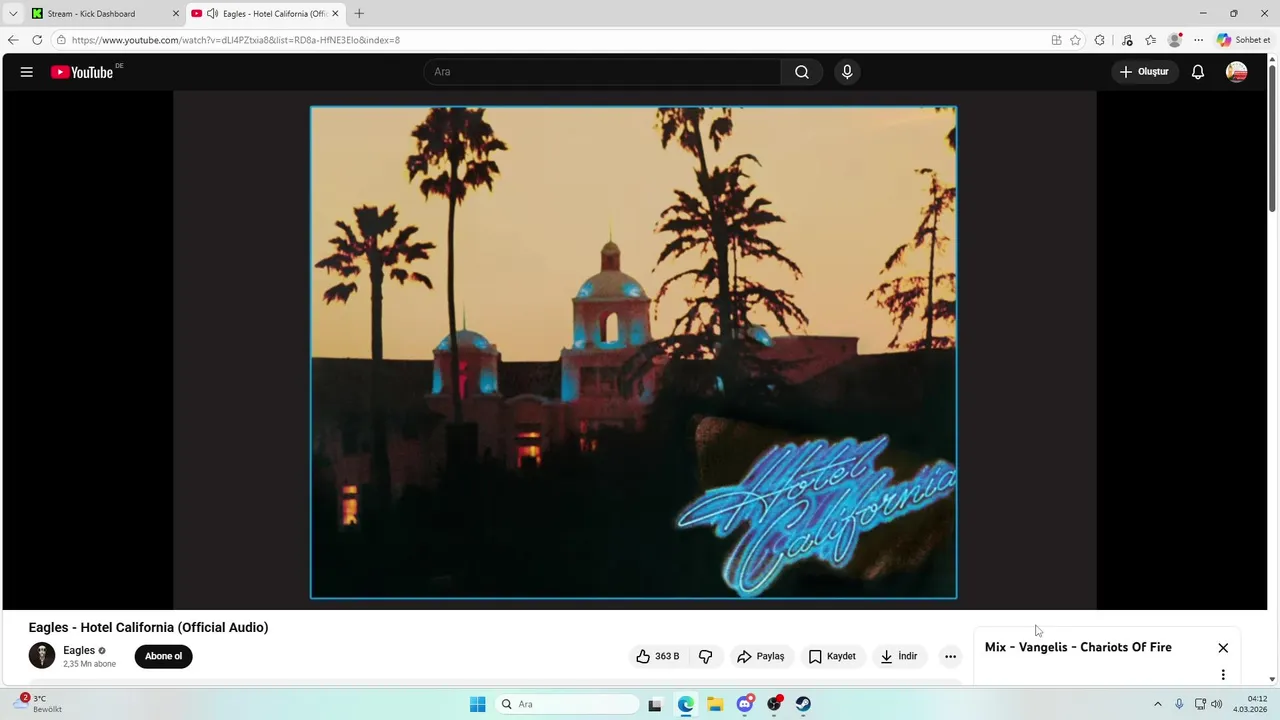Select the Eagles - Hotel California tab
Viewport: 1280px width, 720px height.
[265, 14]
